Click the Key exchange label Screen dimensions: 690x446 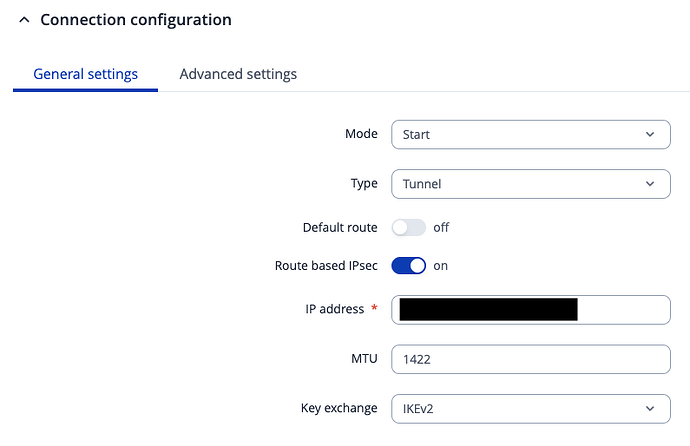pyautogui.click(x=339, y=408)
